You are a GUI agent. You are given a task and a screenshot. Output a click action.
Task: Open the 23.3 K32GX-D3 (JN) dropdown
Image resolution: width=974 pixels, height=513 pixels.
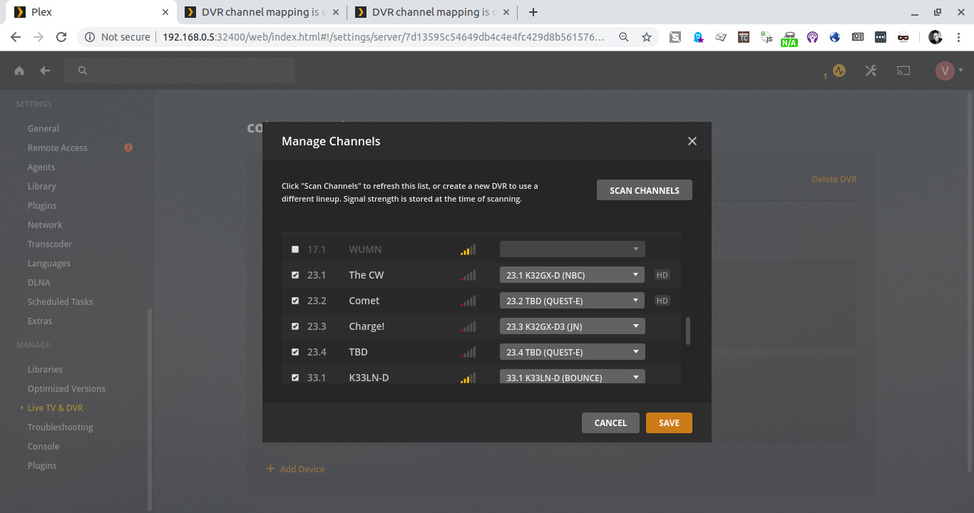(x=572, y=326)
